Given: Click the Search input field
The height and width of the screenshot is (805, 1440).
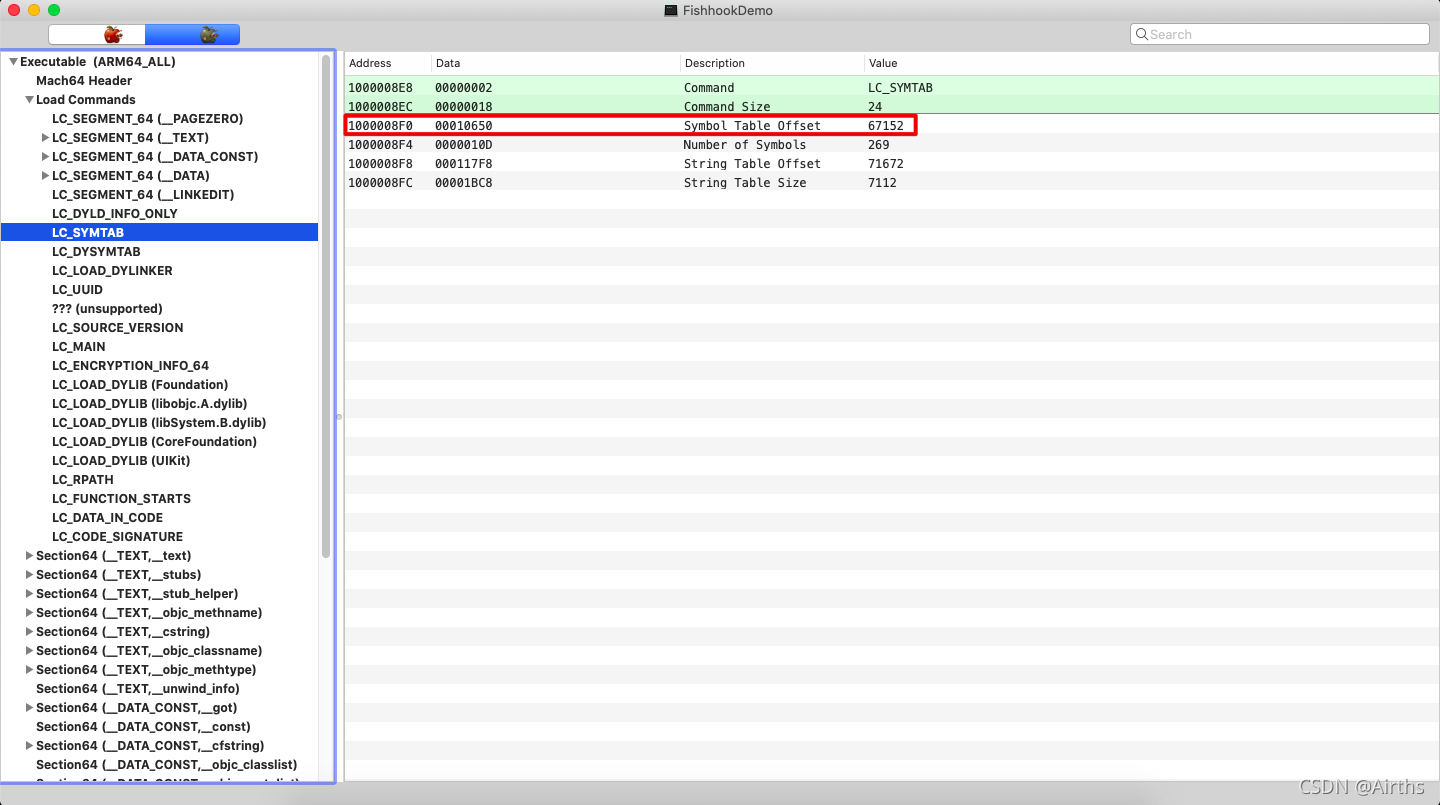Looking at the screenshot, I should (1280, 35).
